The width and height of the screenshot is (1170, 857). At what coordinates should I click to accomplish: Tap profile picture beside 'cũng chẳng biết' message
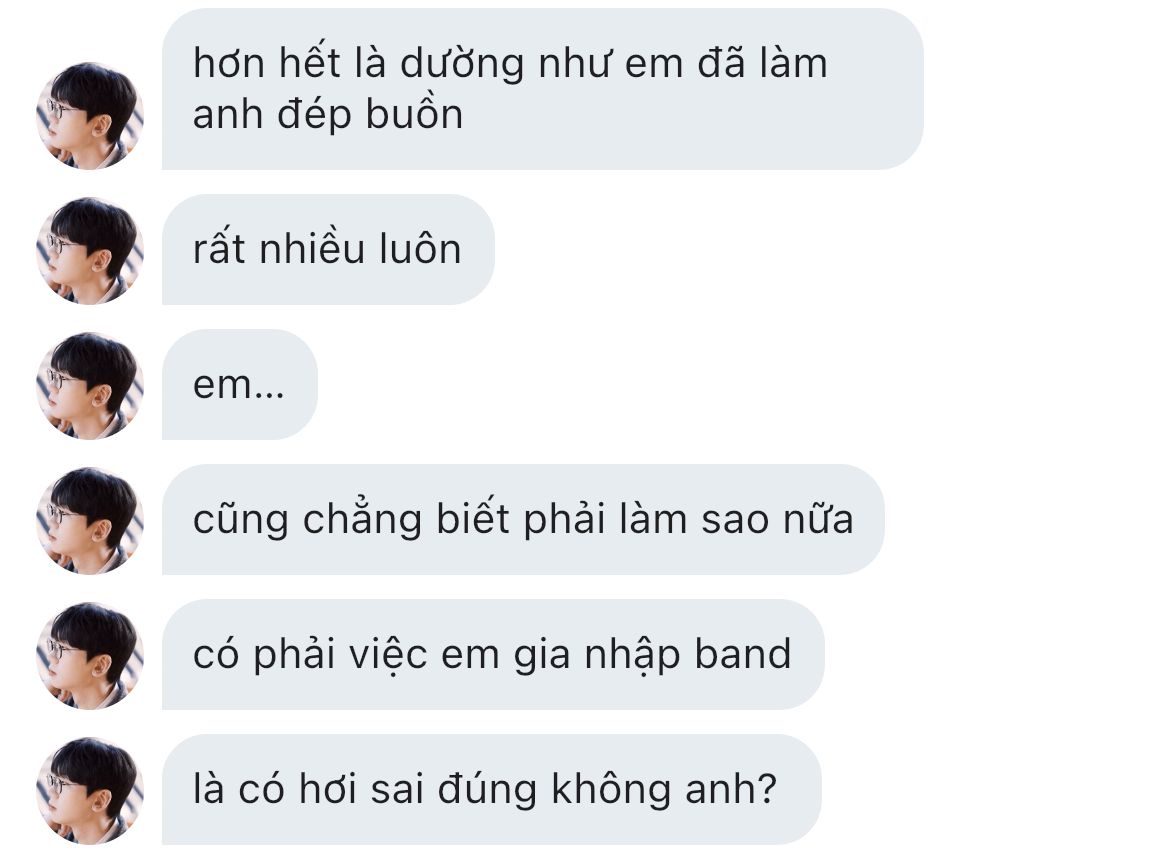(90, 521)
